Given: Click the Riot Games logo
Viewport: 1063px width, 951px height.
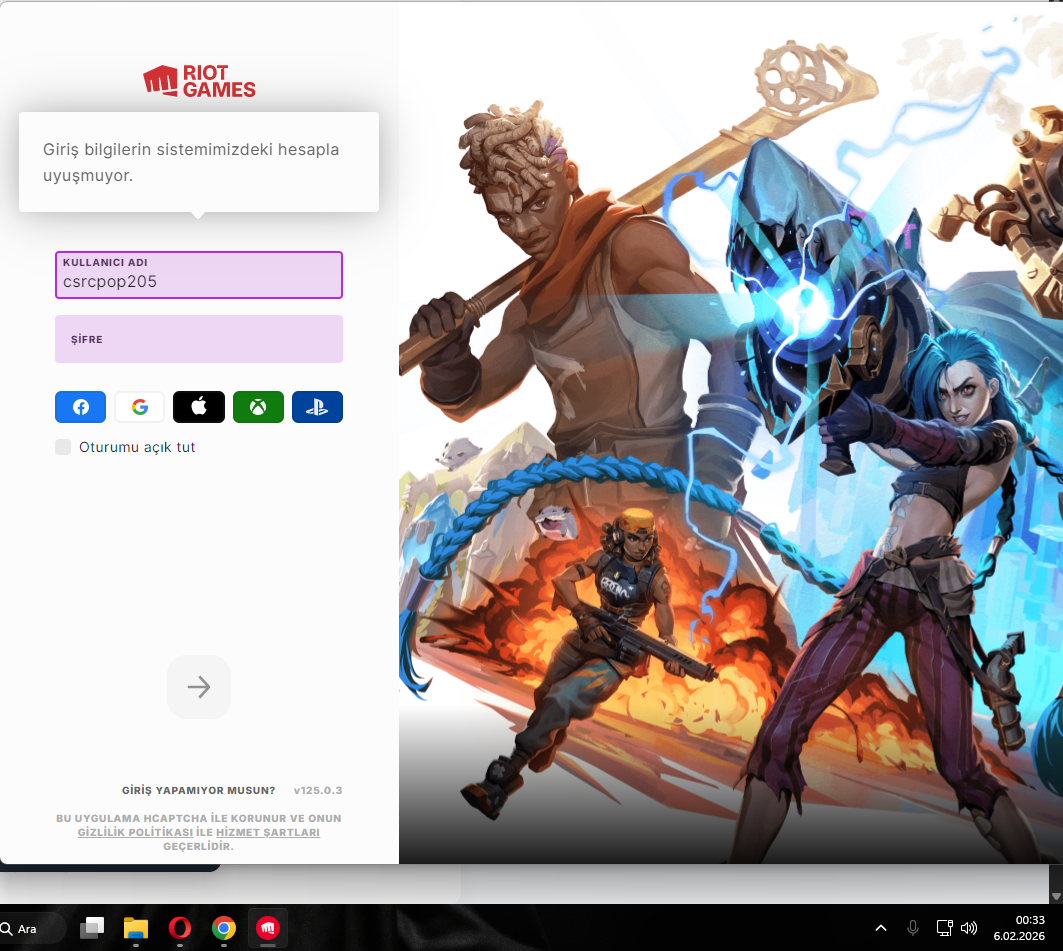Looking at the screenshot, I should [x=199, y=81].
